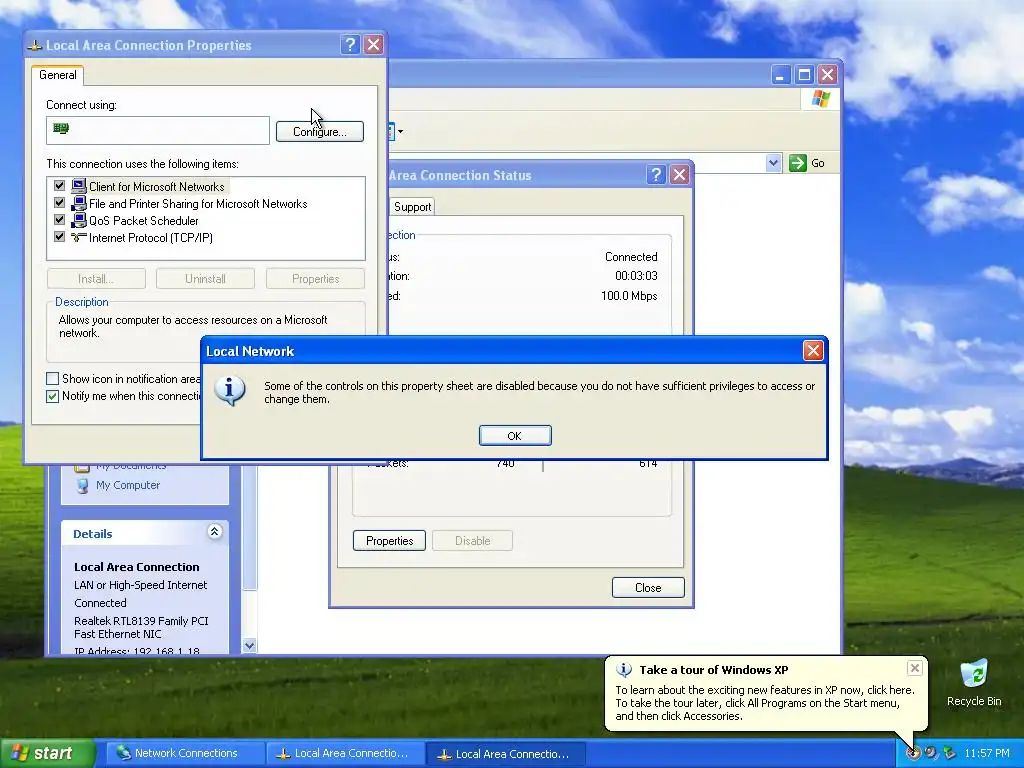Click the Windows flag logo in Network Connections
1024x768 pixels.
821,99
